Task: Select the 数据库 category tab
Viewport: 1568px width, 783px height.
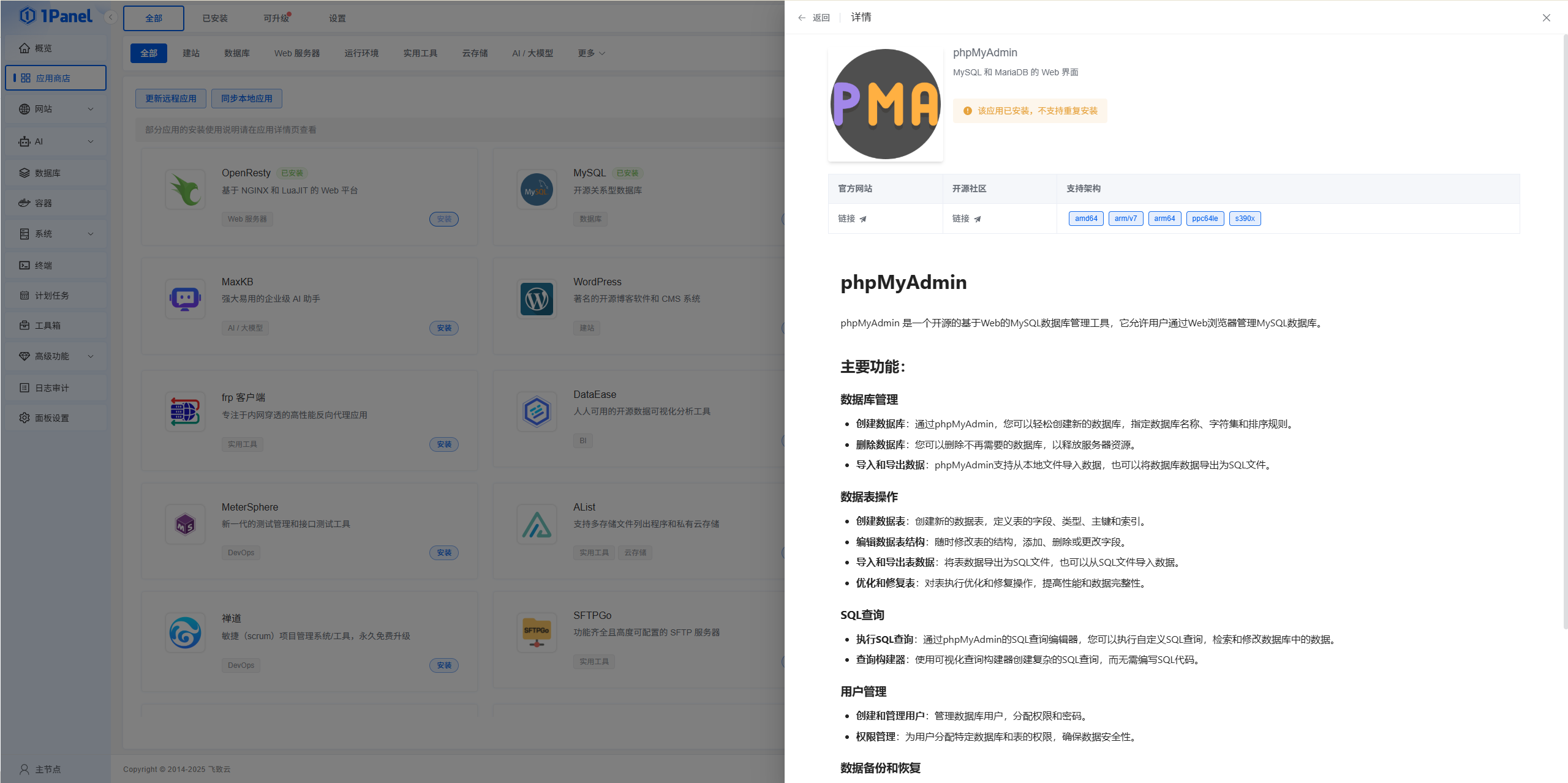Action: (x=236, y=53)
